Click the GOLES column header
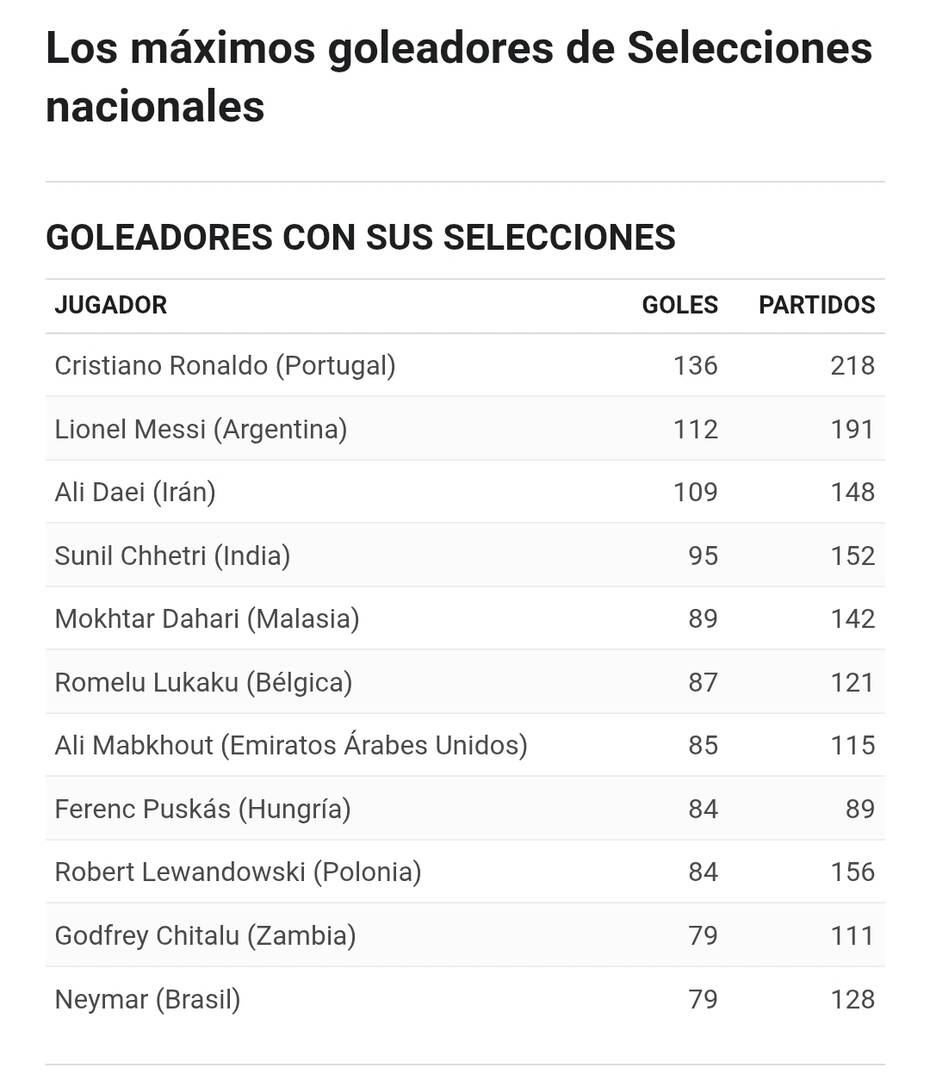This screenshot has width=930, height=1080. coord(680,304)
